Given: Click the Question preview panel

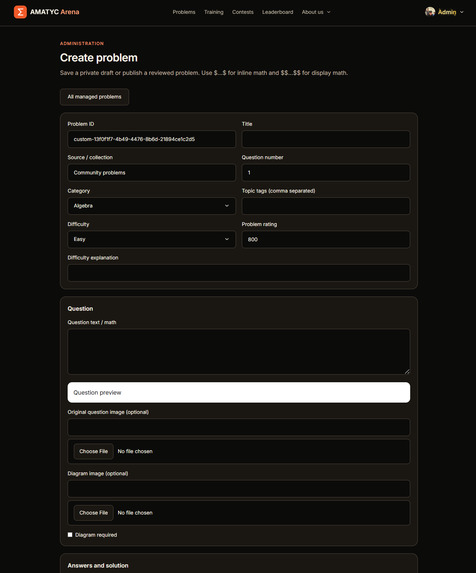Looking at the screenshot, I should (239, 392).
